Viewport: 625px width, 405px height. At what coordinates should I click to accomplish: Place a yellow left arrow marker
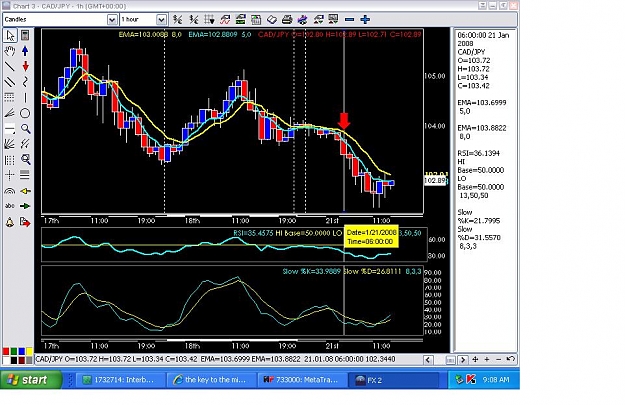(x=26, y=191)
